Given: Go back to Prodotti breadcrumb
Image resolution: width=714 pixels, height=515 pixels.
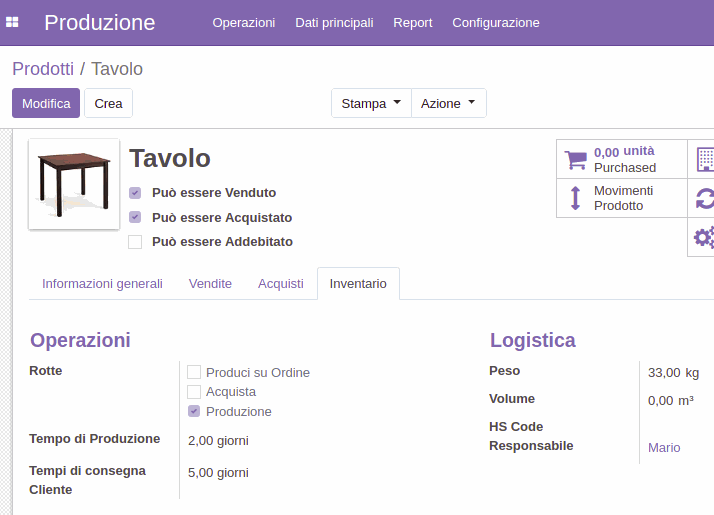Looking at the screenshot, I should [43, 69].
